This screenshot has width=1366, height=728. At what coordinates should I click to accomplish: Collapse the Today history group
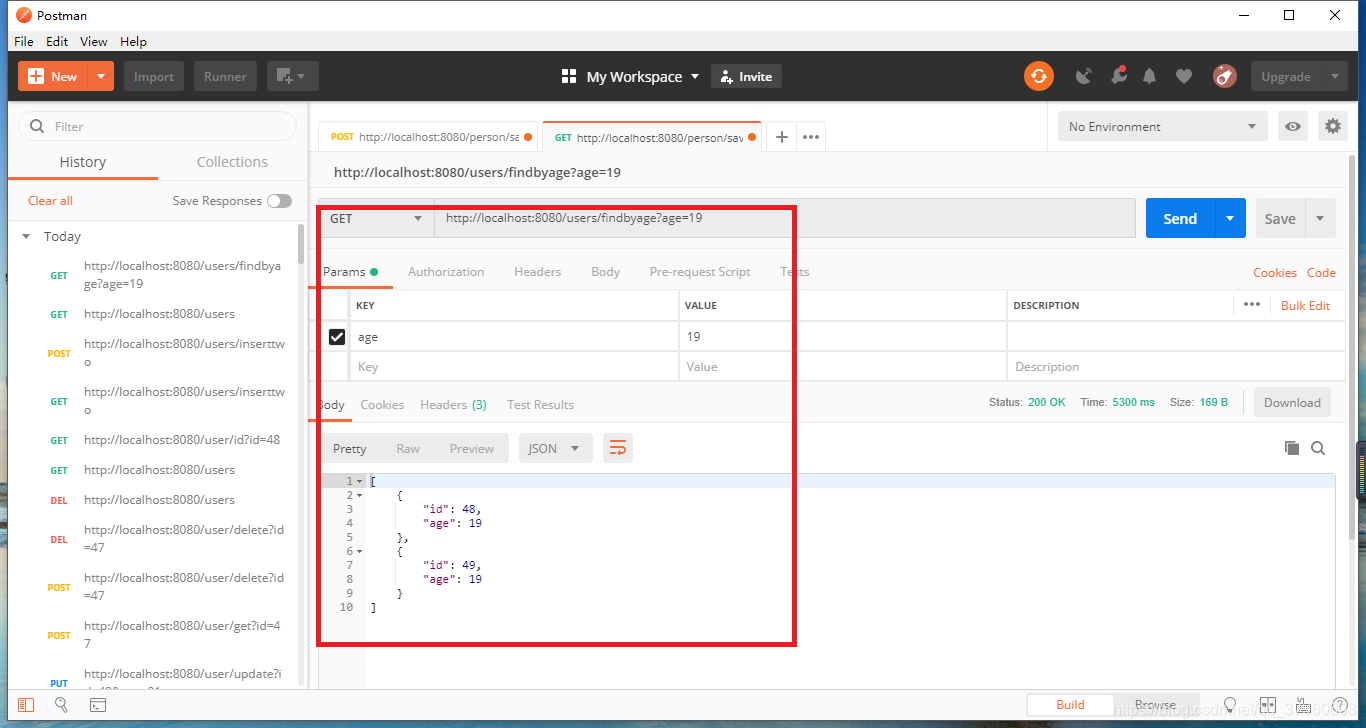pyautogui.click(x=27, y=237)
